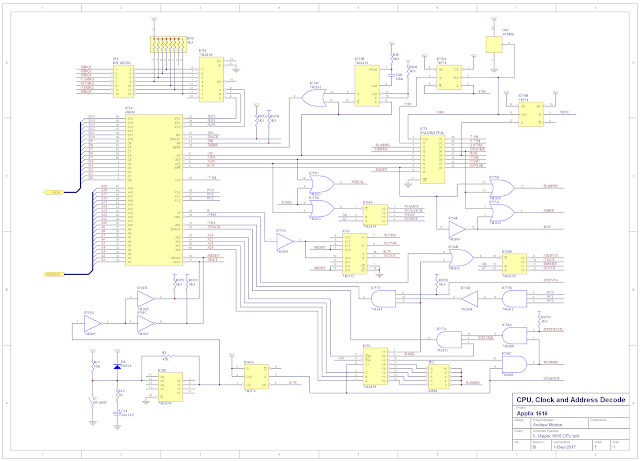This screenshot has height=461, width=640.
Task: Click the yellow ADDRESS bus port
Action: (54, 274)
